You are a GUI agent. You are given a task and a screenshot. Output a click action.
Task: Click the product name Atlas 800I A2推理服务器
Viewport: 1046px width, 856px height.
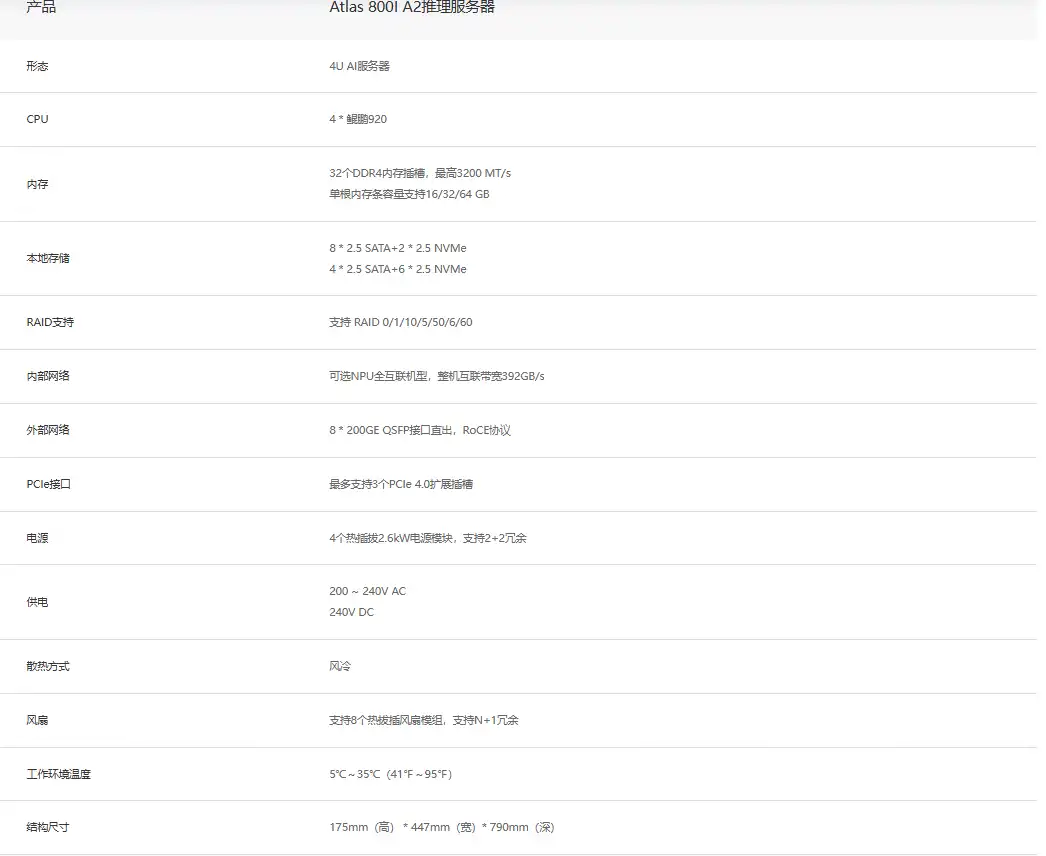[412, 7]
